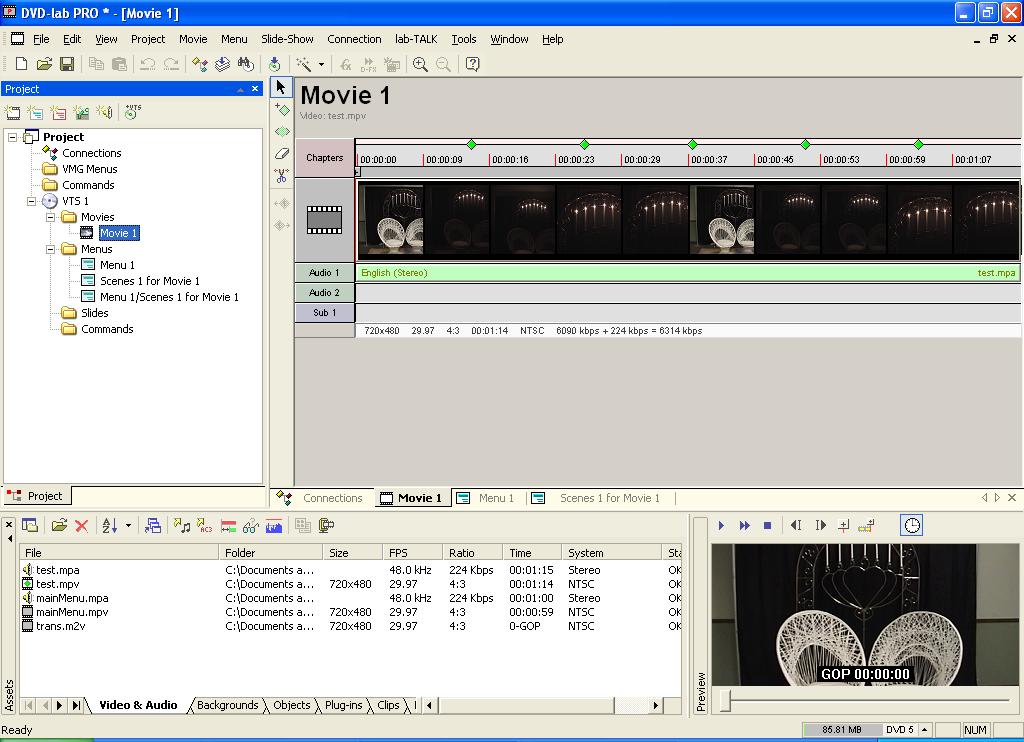Click the red X delete asset icon
The height and width of the screenshot is (742, 1024).
pyautogui.click(x=82, y=526)
